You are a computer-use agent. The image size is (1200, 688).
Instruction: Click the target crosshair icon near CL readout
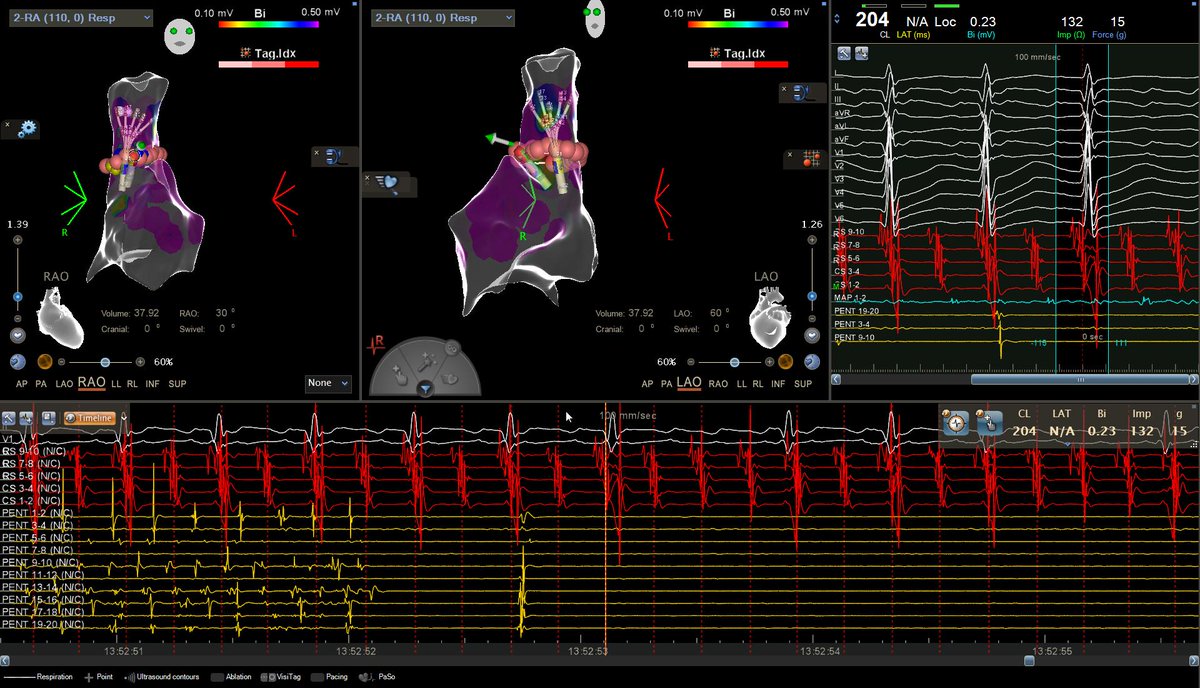[956, 424]
